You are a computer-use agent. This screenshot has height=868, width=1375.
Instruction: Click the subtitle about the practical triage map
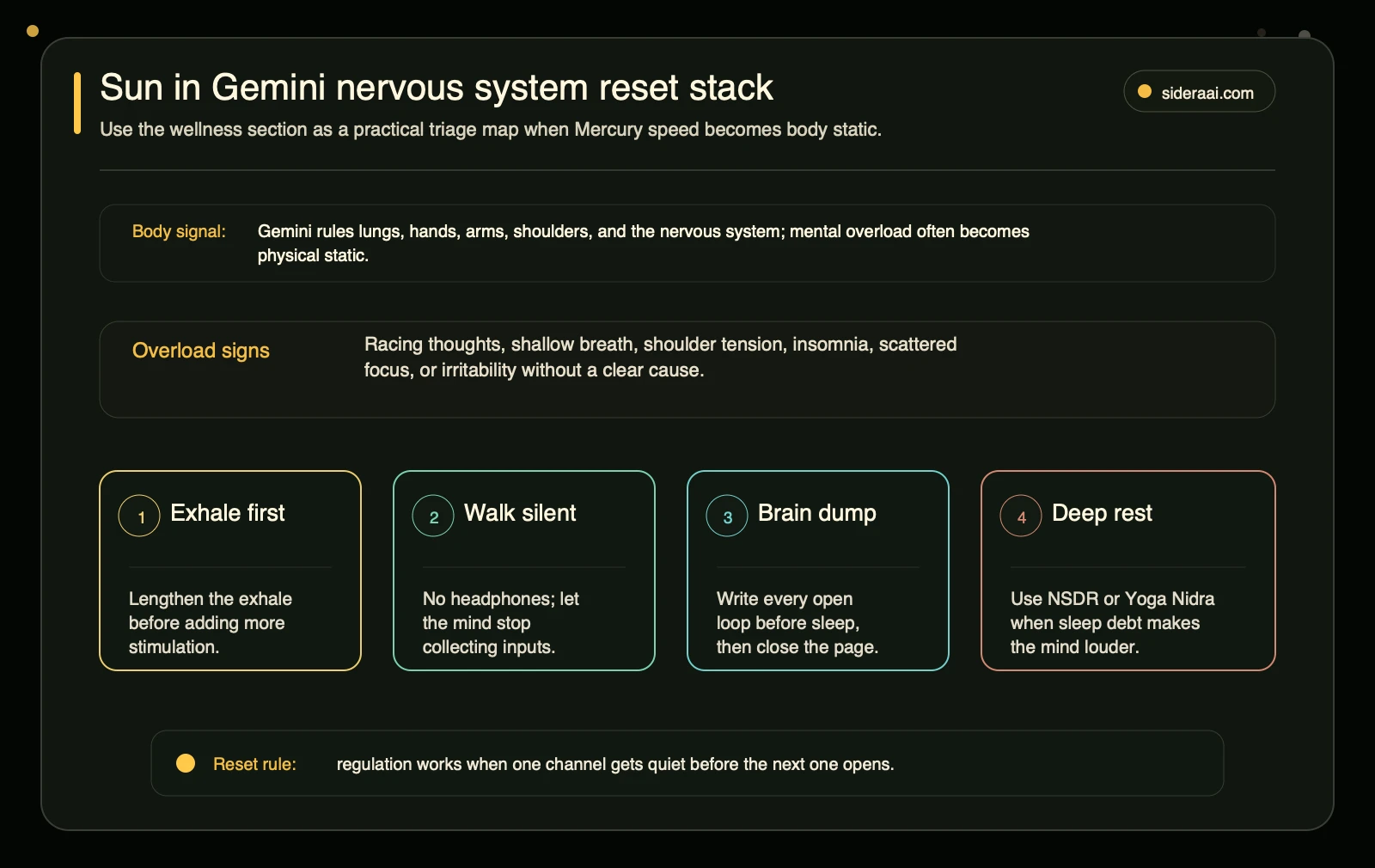pos(491,130)
